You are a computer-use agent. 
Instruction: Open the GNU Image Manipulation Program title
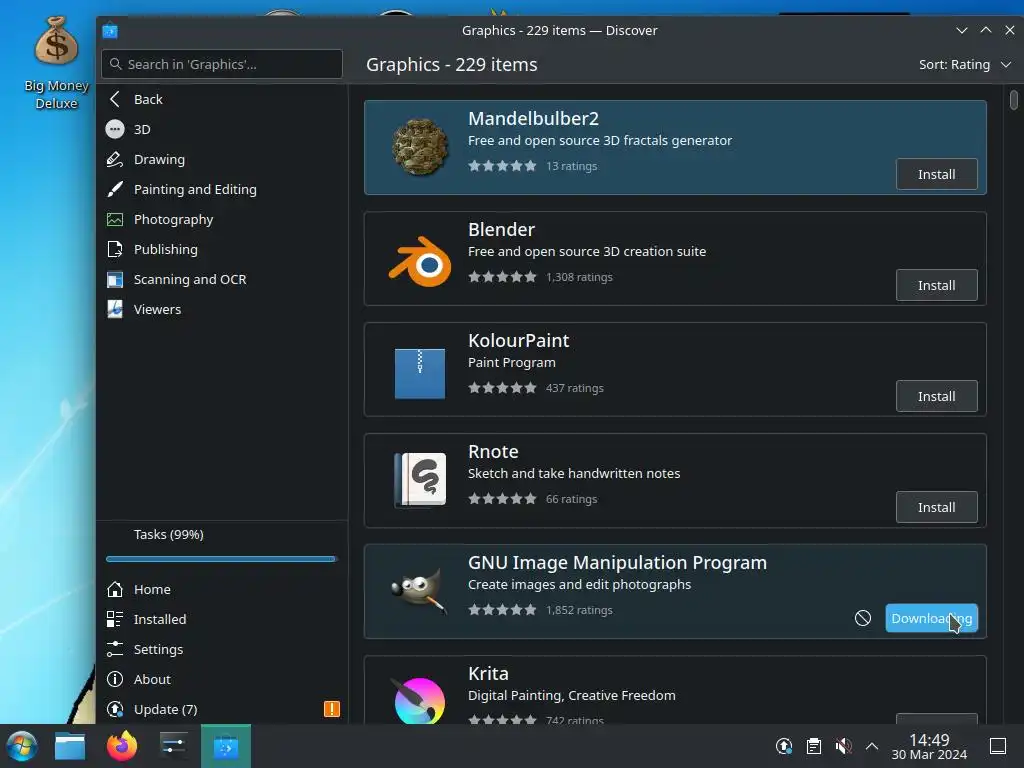coord(618,562)
